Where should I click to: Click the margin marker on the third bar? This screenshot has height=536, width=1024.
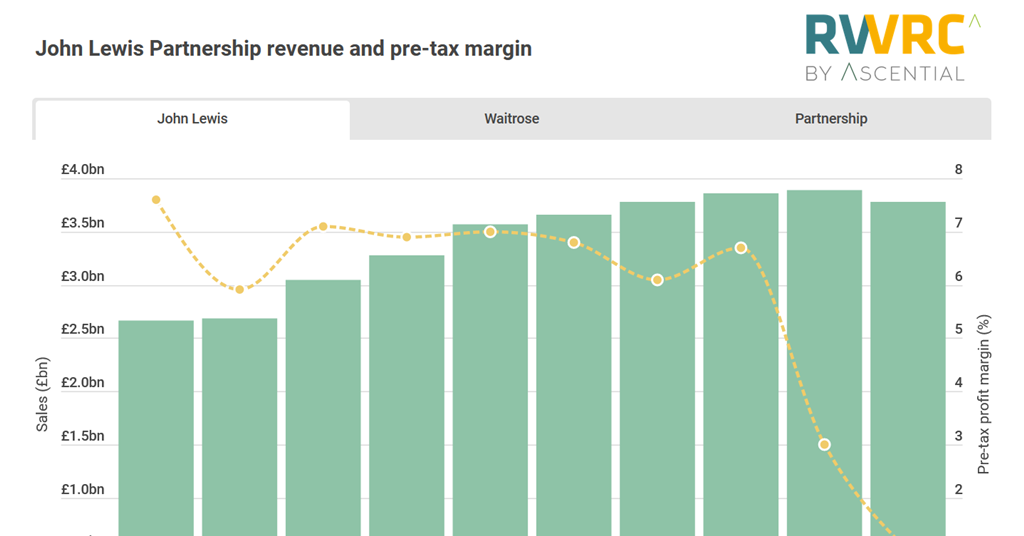pos(323,227)
